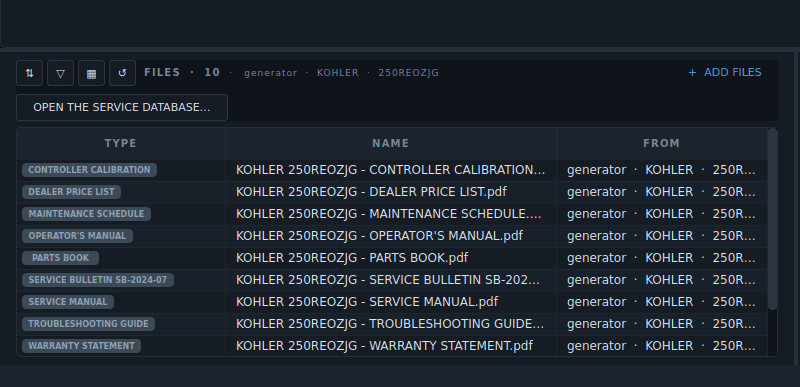Click the FILES · 10 heading label
Screen dimensions: 800x387
coord(182,72)
